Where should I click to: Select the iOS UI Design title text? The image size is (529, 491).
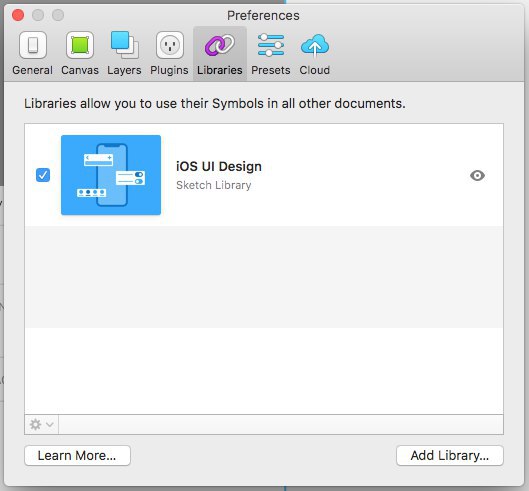219,166
